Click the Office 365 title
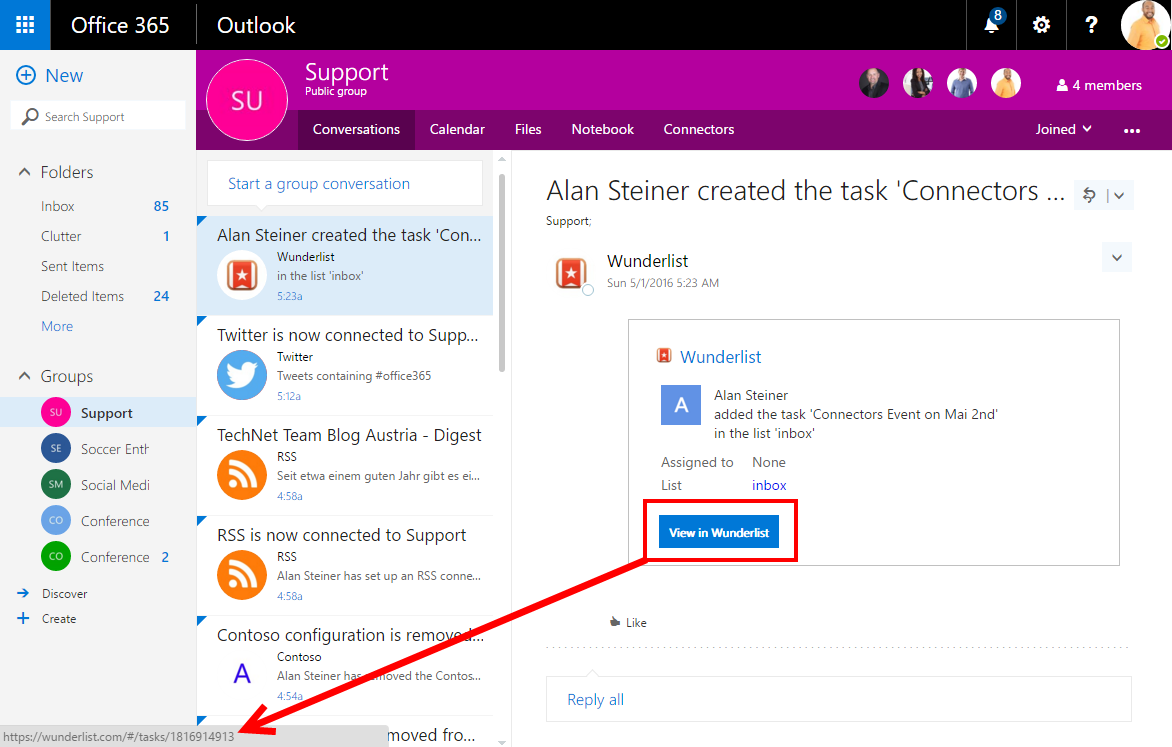 pyautogui.click(x=120, y=25)
